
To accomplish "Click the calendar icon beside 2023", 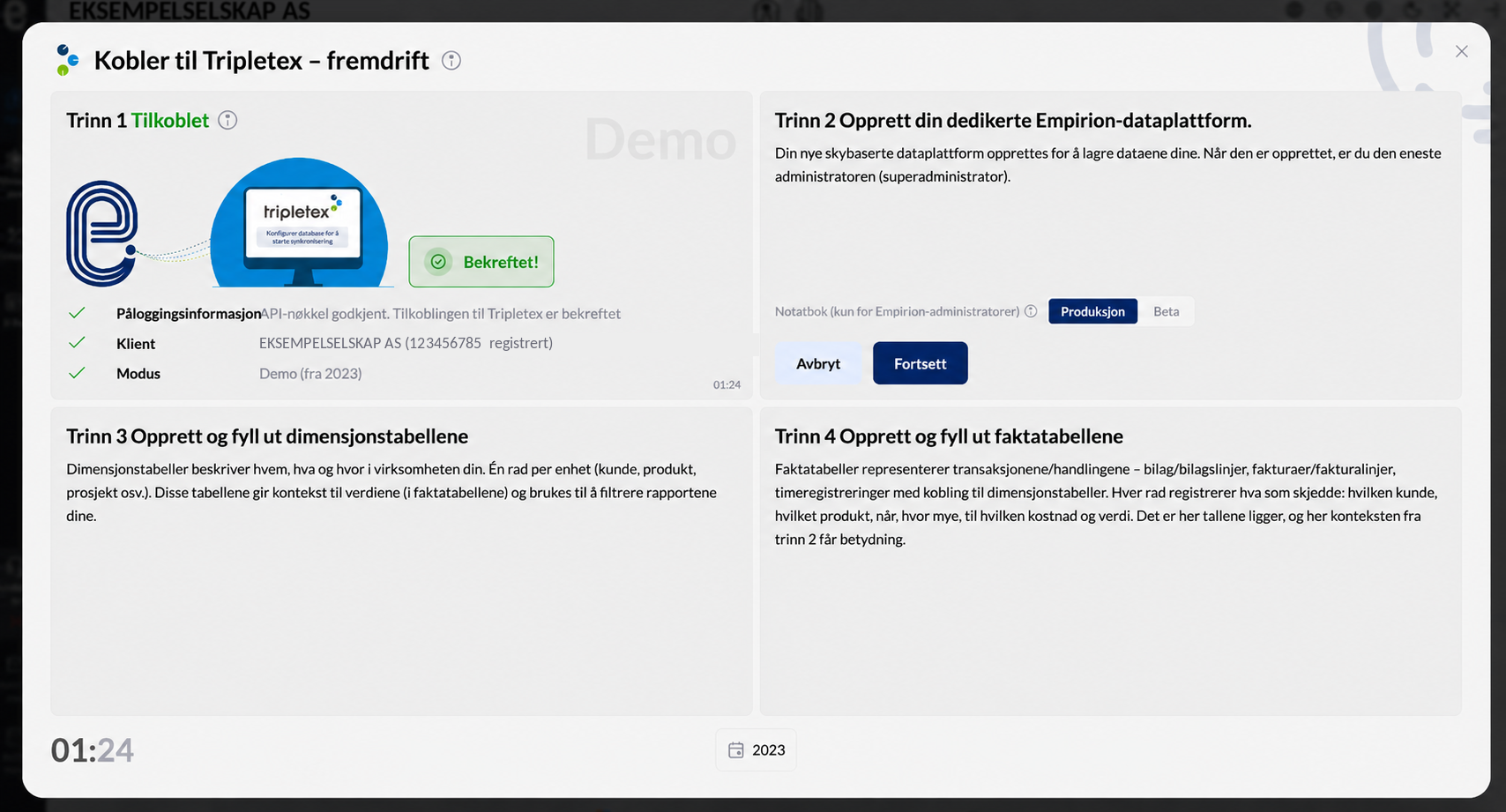I will pos(735,750).
